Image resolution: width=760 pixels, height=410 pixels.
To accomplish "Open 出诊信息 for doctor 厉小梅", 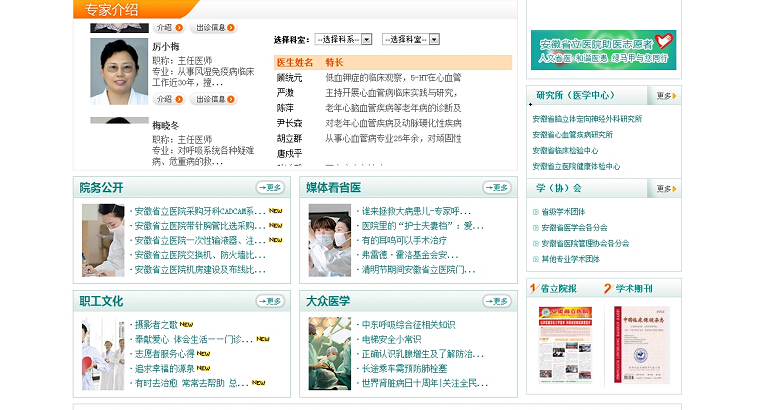I will pos(215,99).
